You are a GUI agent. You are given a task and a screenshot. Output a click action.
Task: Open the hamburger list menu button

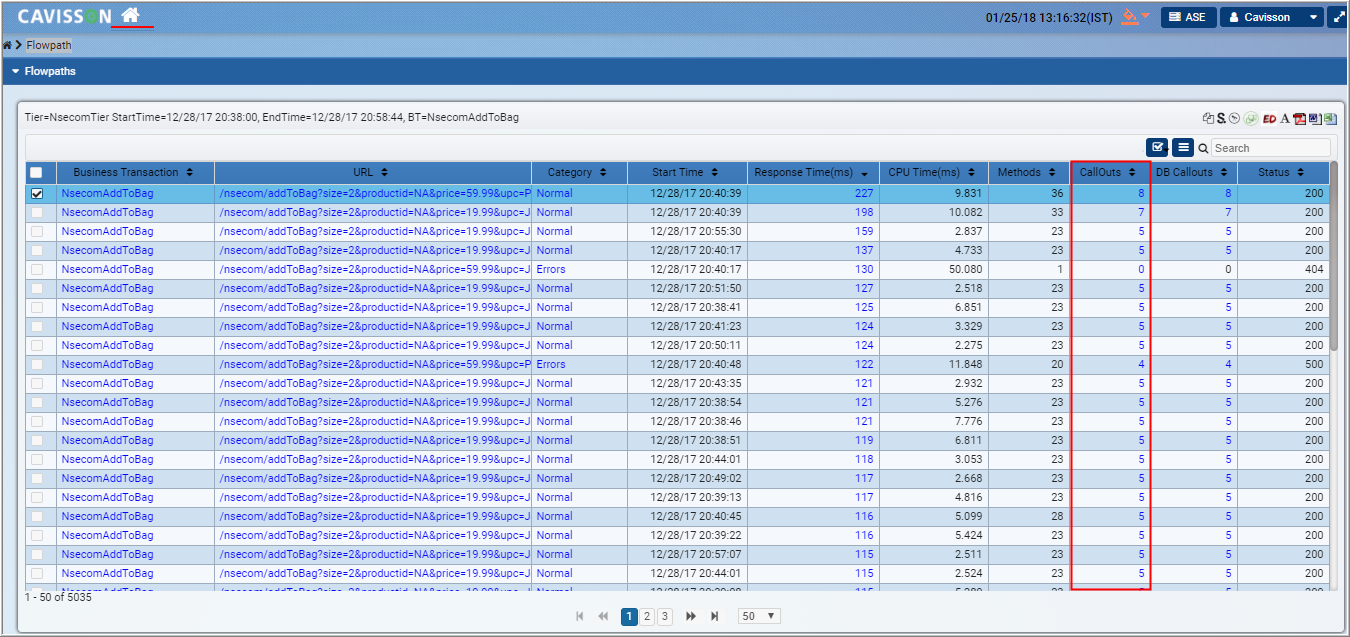pyautogui.click(x=1183, y=147)
